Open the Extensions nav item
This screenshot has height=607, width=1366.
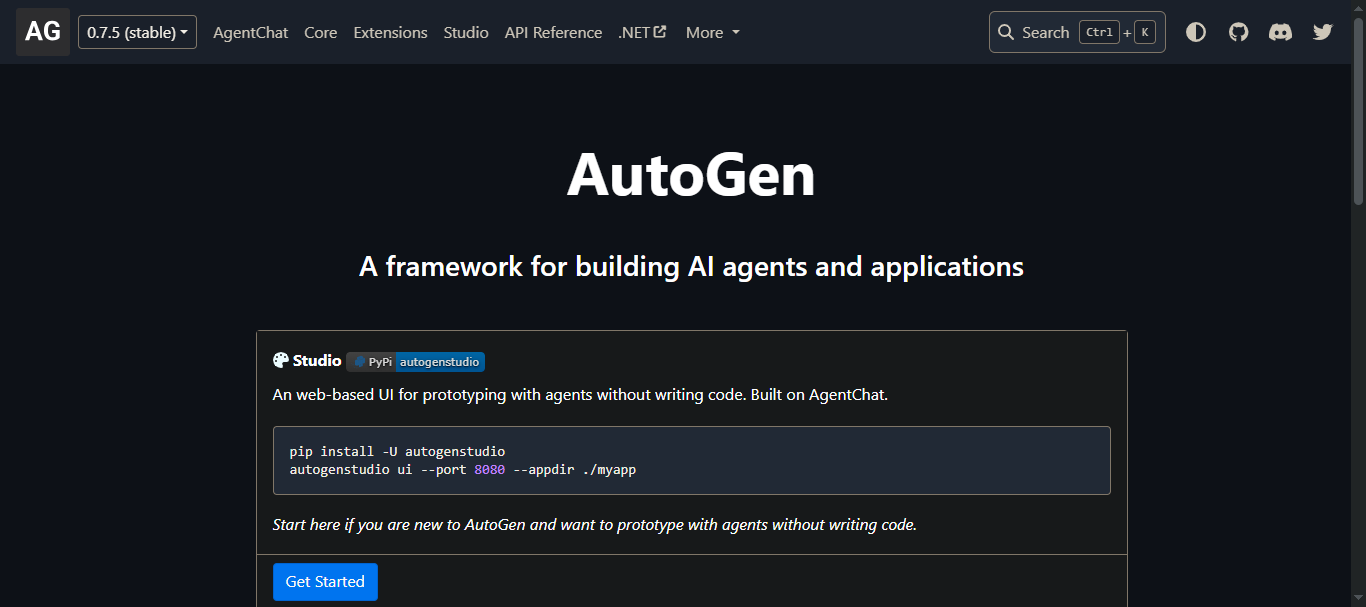(390, 32)
